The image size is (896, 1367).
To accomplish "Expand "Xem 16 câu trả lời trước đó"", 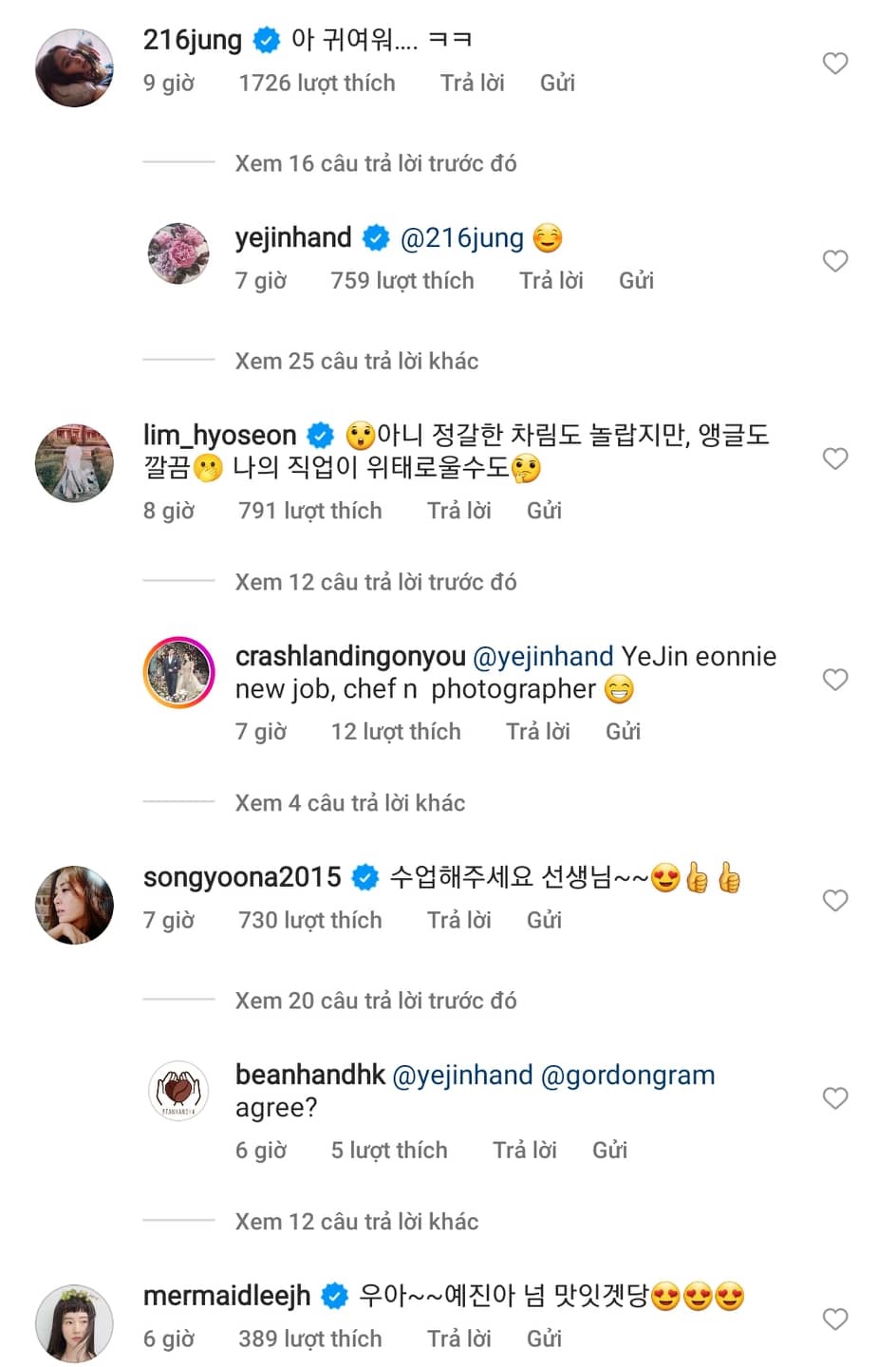I will coord(375,163).
